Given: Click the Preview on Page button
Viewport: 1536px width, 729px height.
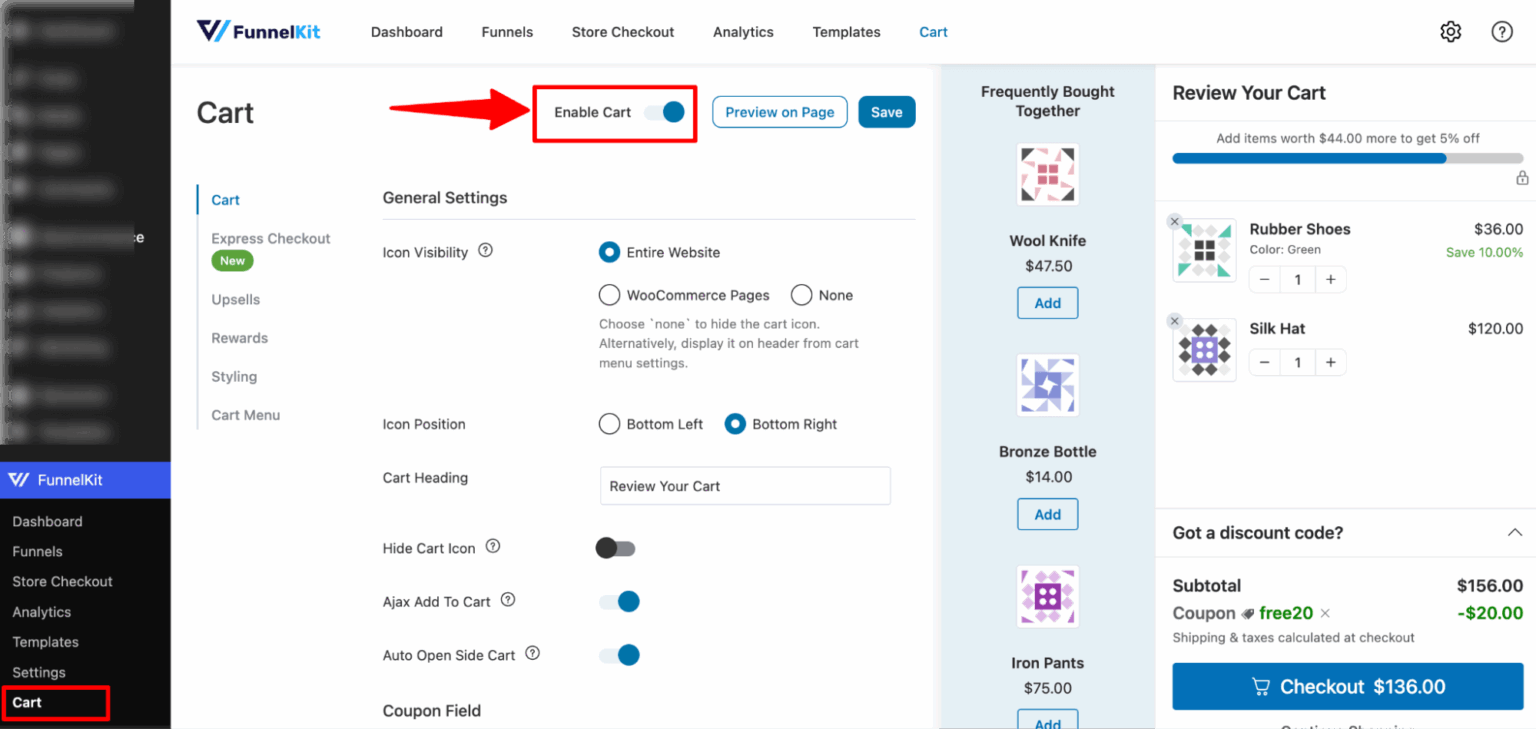Looking at the screenshot, I should point(779,112).
